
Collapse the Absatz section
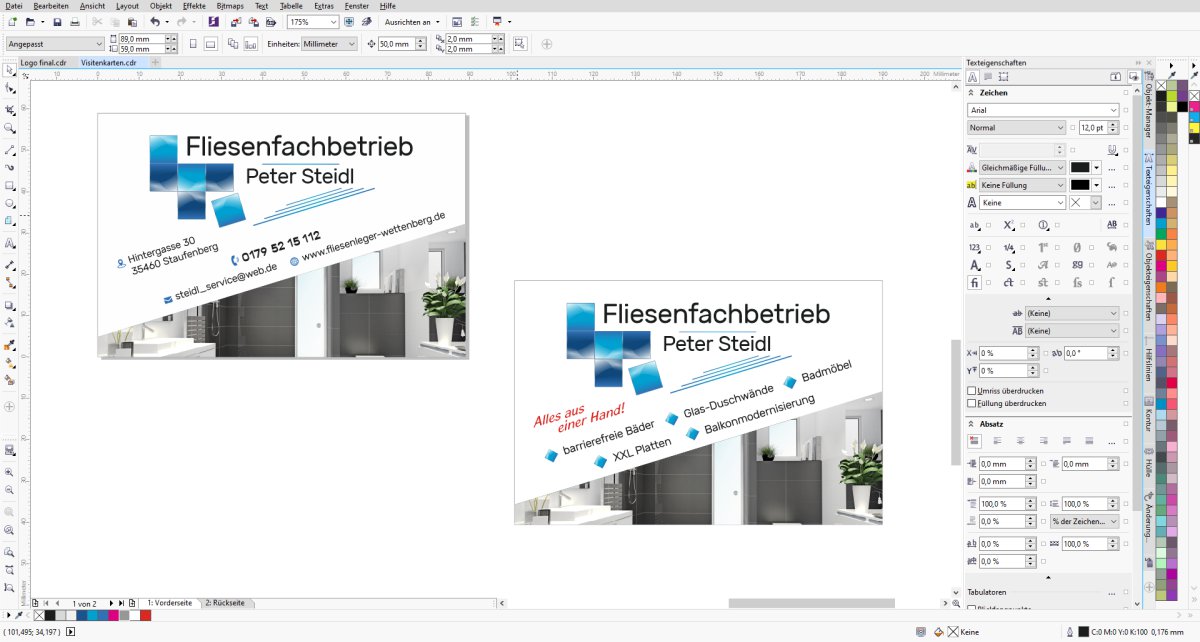pyautogui.click(x=971, y=424)
